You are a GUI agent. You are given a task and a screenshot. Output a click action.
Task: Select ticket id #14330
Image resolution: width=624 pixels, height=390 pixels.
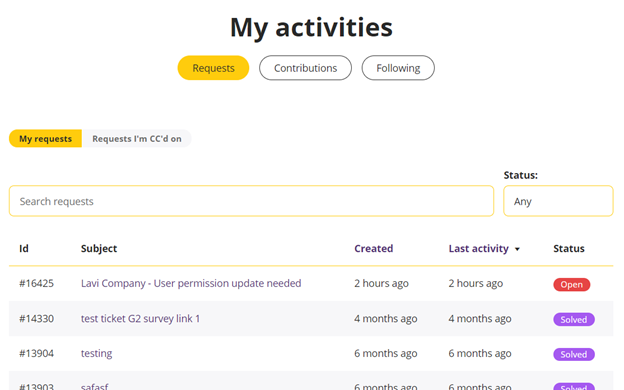pos(36,318)
